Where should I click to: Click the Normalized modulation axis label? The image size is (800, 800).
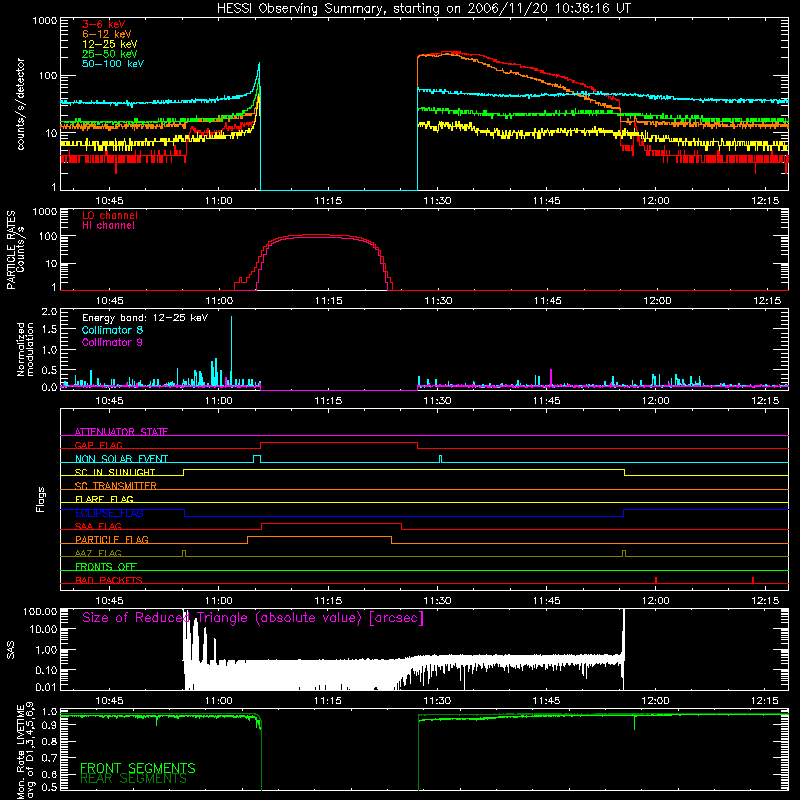click(26, 349)
